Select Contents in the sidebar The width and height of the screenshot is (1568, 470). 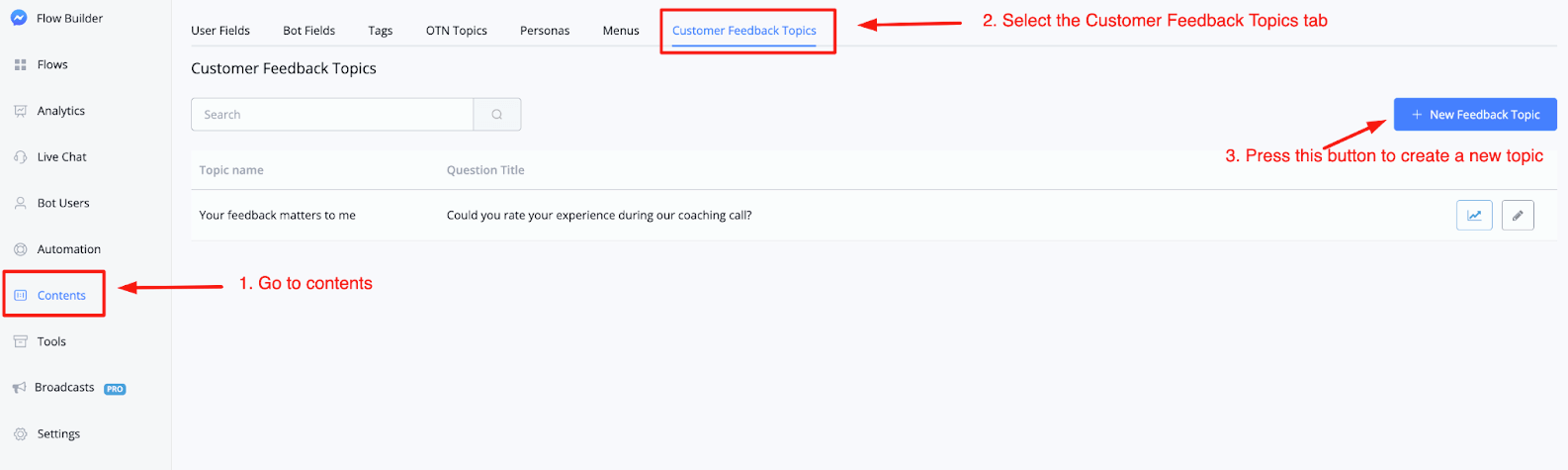point(61,295)
